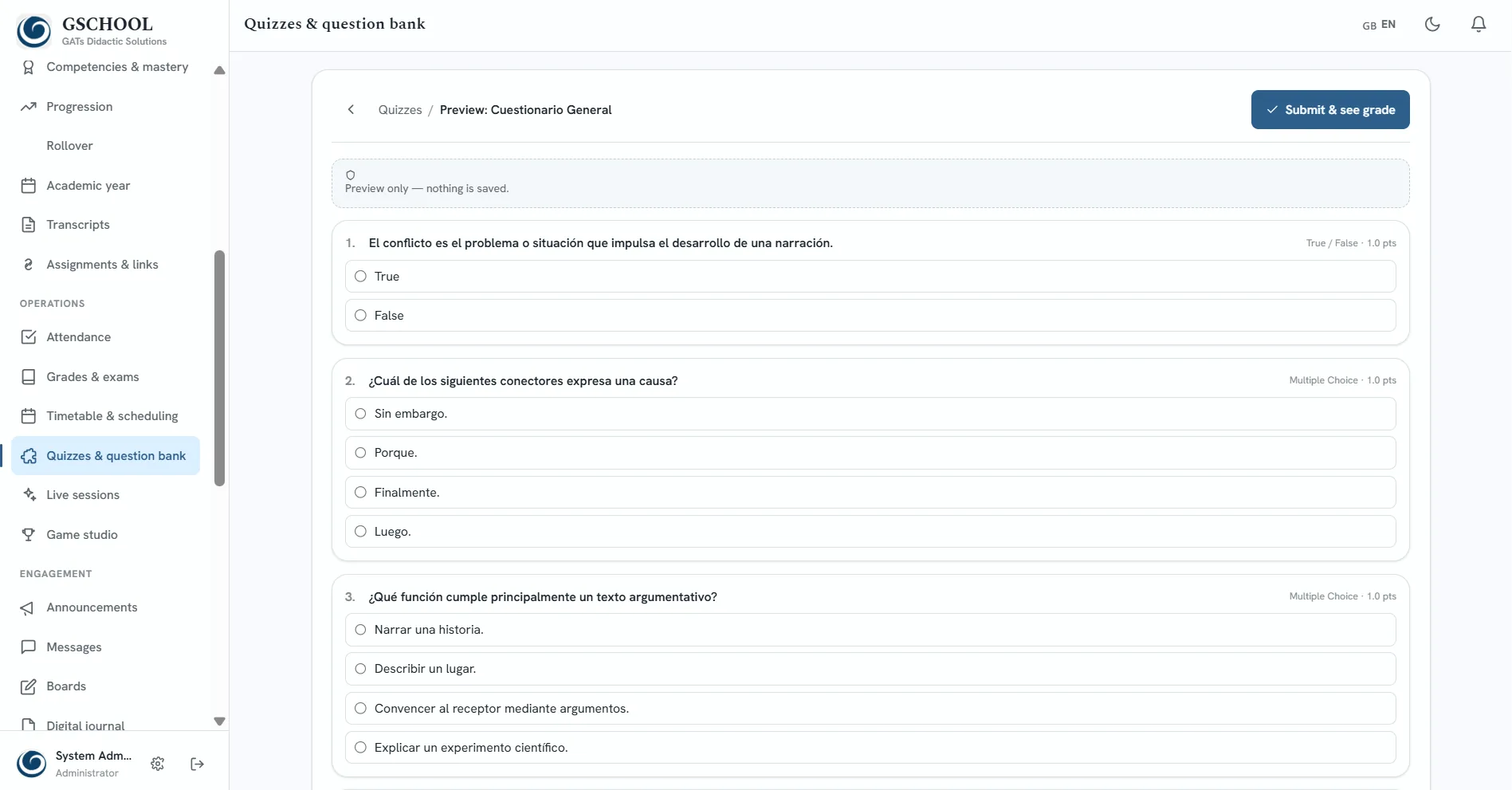
Task: Open the EN language selector
Action: (x=1379, y=25)
